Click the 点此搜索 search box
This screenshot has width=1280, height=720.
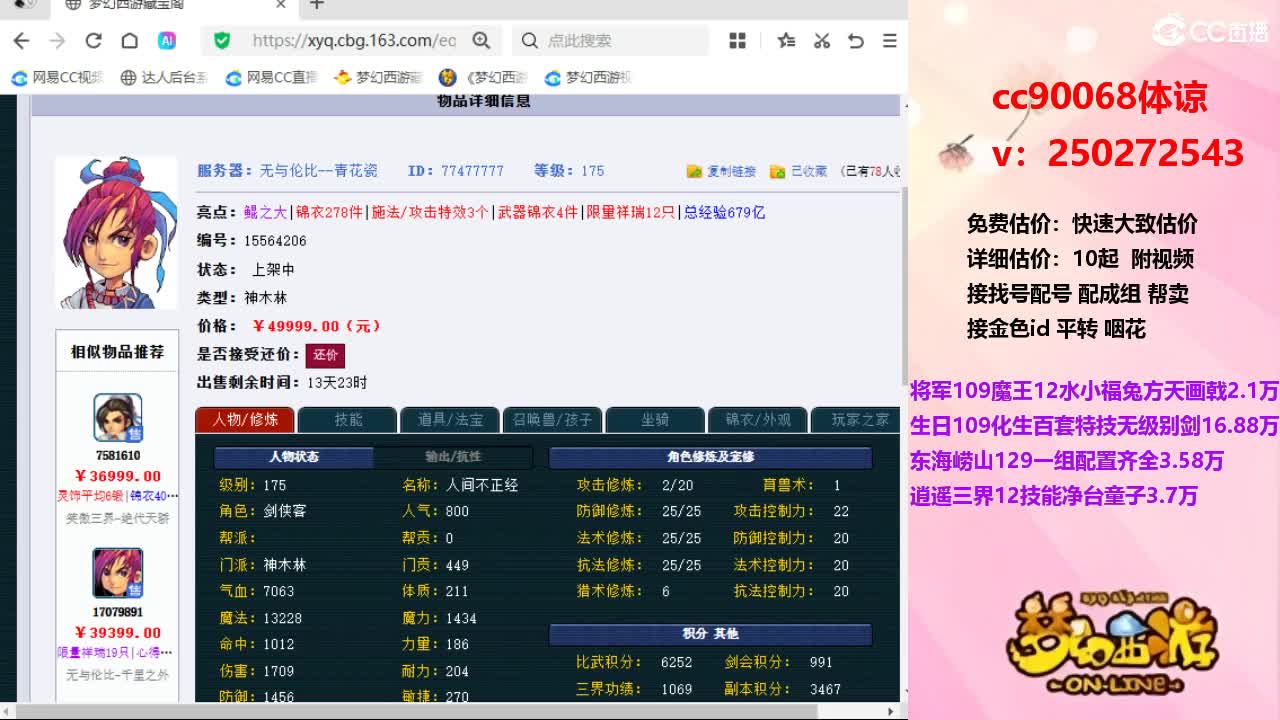coord(610,41)
